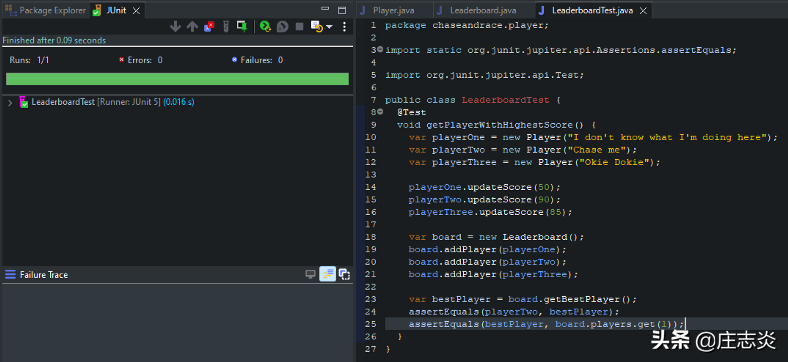Go to previous failed test arrow
This screenshot has height=362, width=788.
tap(192, 27)
